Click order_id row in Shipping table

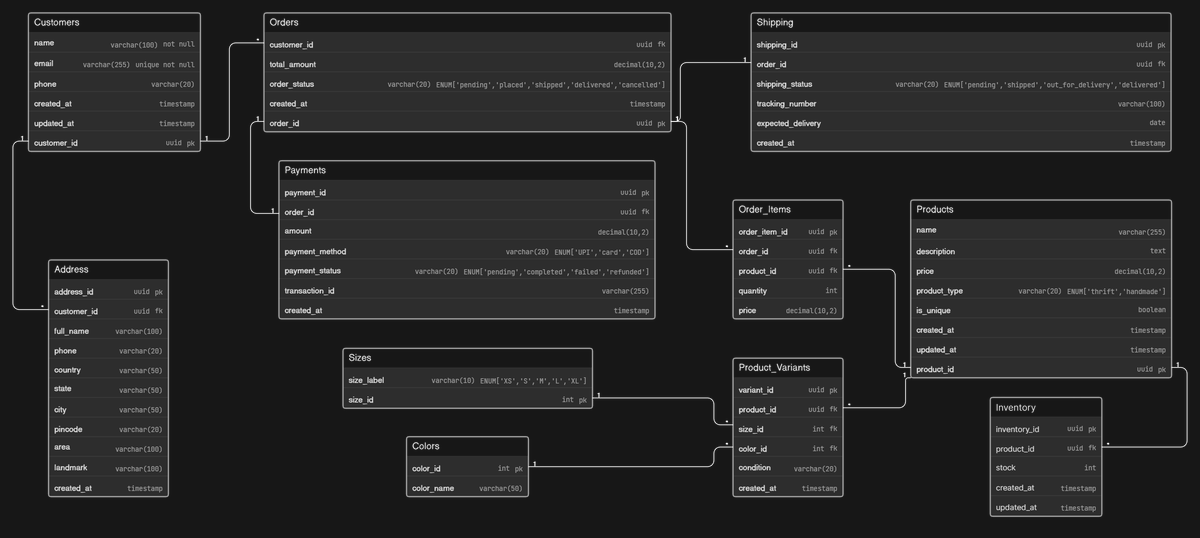[x=961, y=64]
